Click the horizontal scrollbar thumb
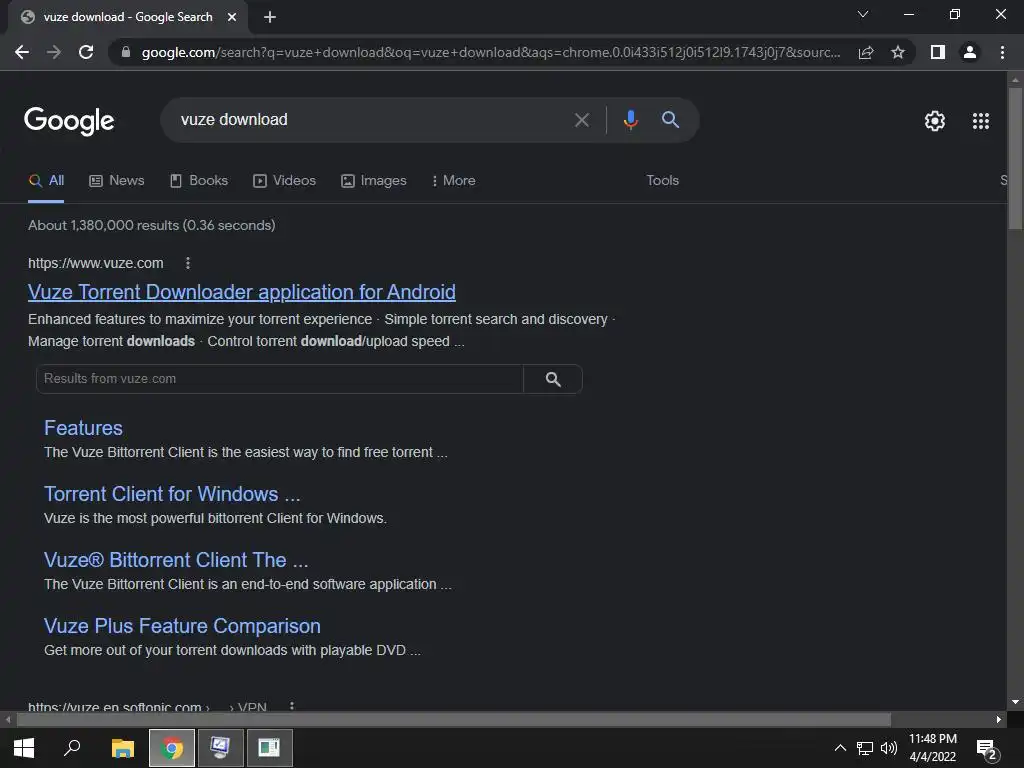The height and width of the screenshot is (768, 1024). click(453, 720)
